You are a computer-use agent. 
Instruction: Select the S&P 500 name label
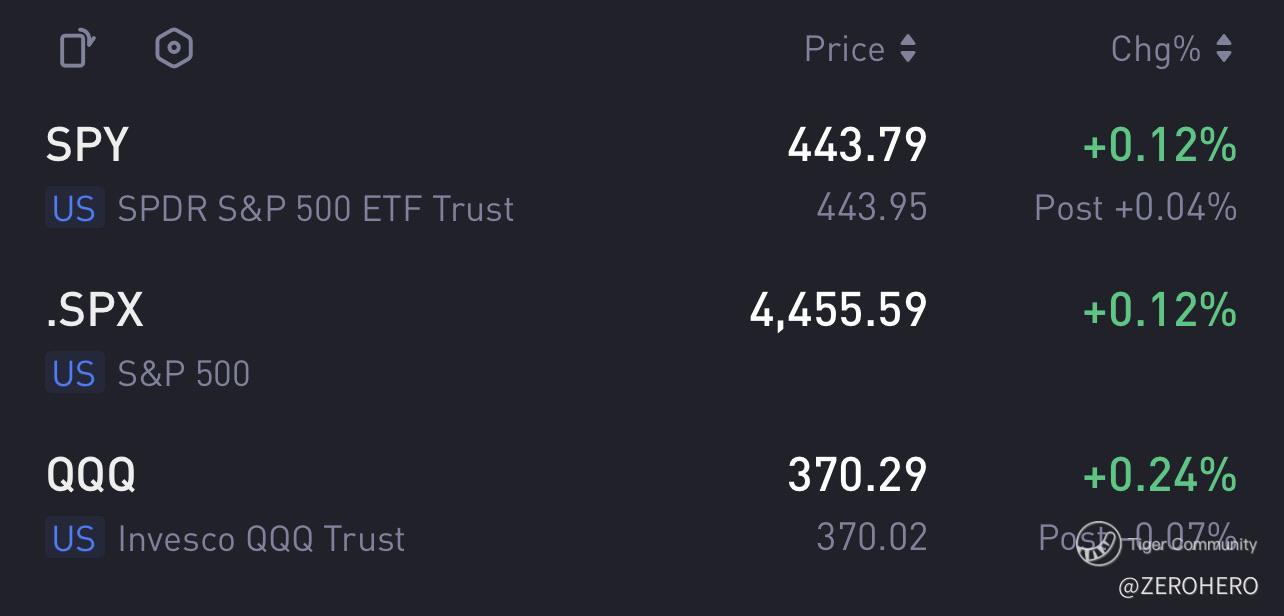pyautogui.click(x=184, y=374)
